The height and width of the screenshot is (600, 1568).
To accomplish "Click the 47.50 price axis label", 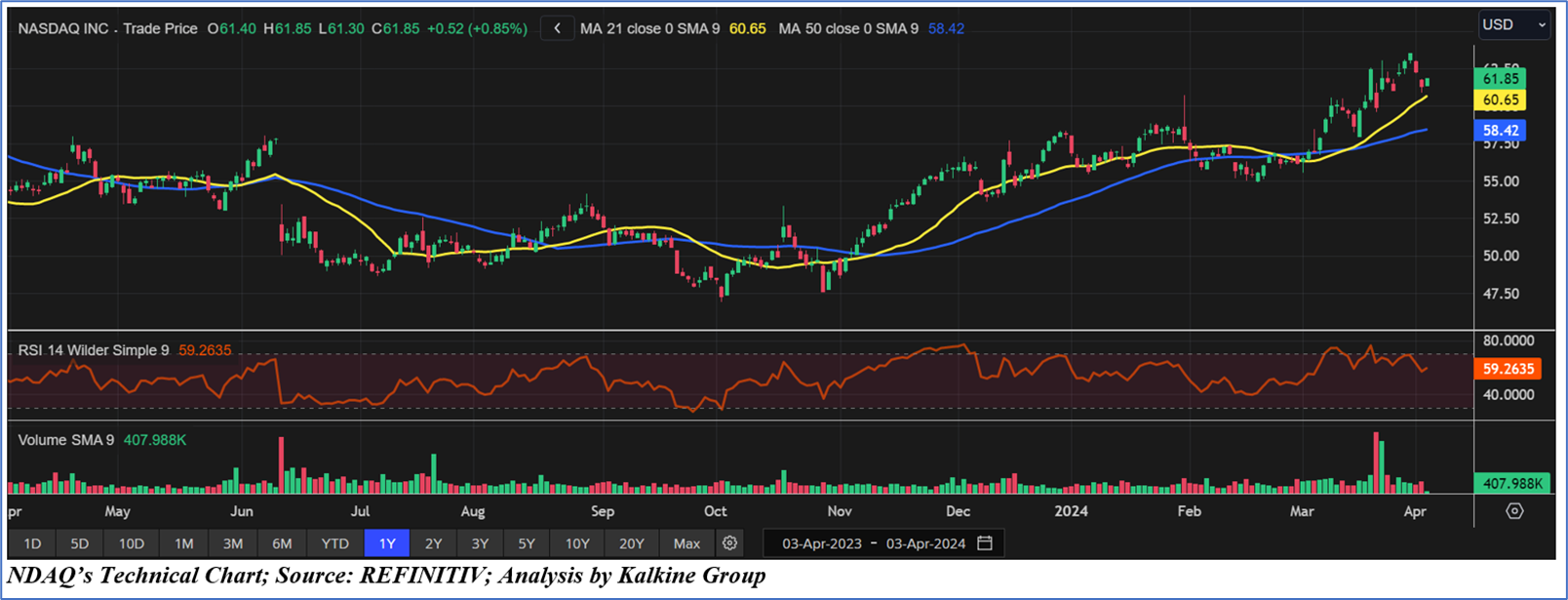I will [1501, 294].
